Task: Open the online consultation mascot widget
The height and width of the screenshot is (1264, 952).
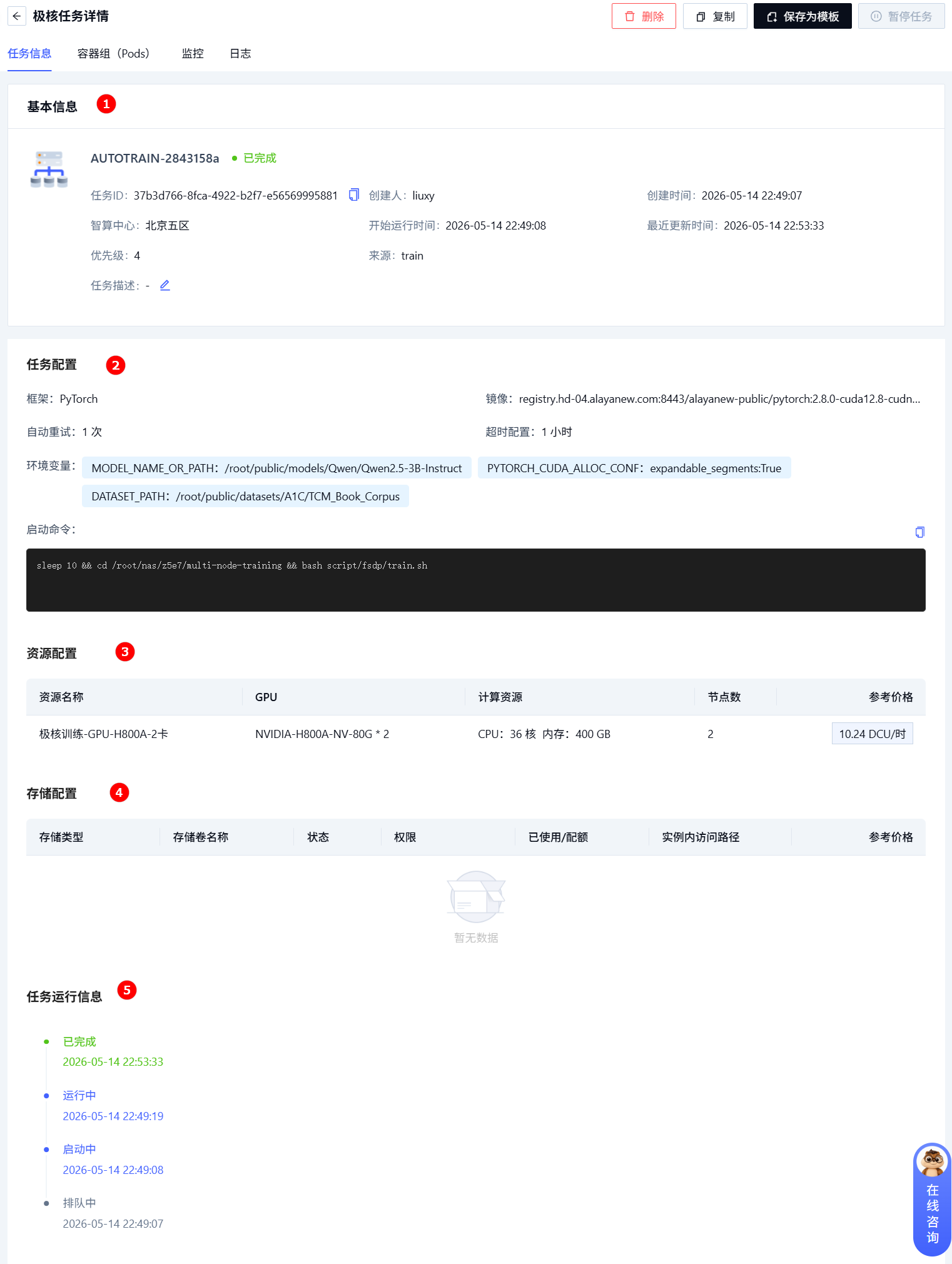Action: click(932, 1199)
